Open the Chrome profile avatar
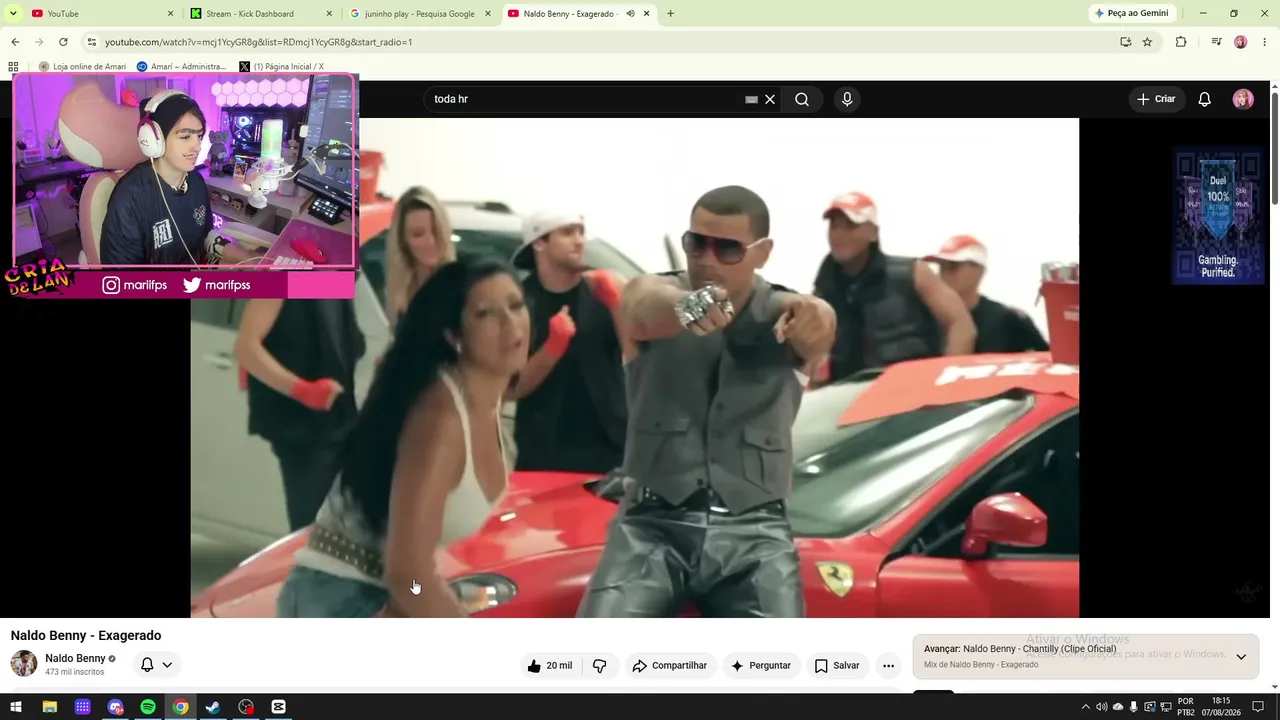This screenshot has height=720, width=1280. 1241,42
